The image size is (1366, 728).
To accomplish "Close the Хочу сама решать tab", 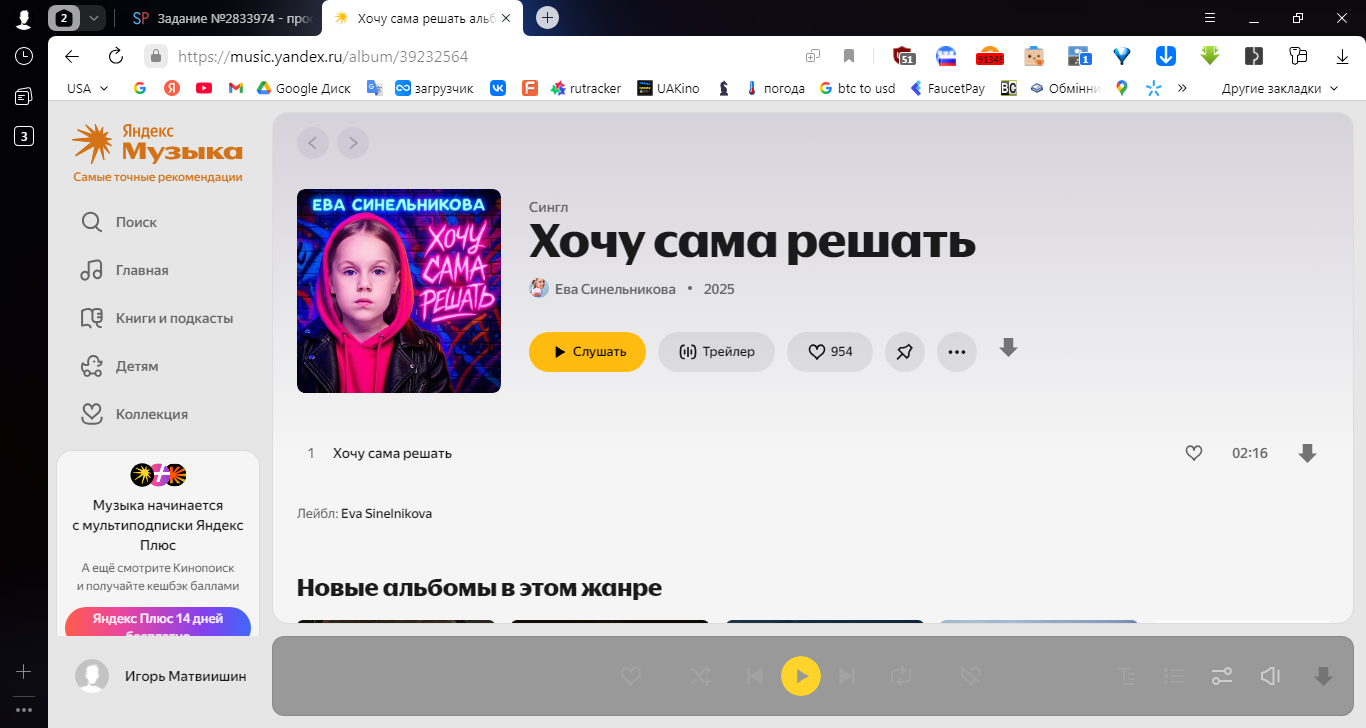I will (505, 18).
